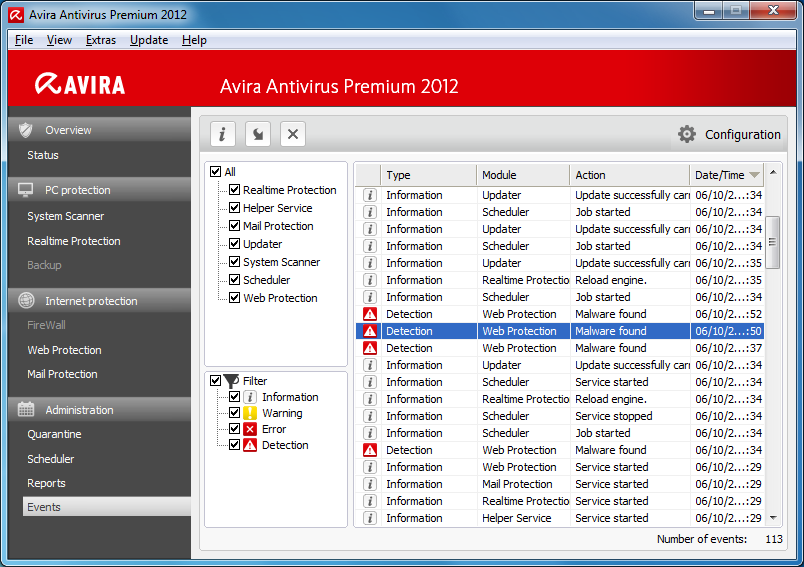Open Mail Protection in sidebar
This screenshot has width=804, height=567.
coord(62,374)
